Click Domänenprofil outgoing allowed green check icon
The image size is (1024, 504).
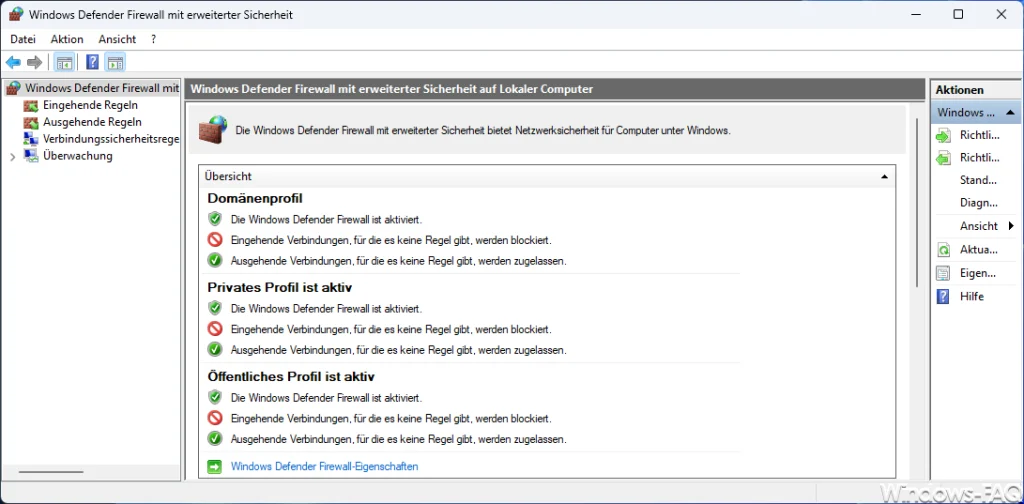(x=215, y=260)
